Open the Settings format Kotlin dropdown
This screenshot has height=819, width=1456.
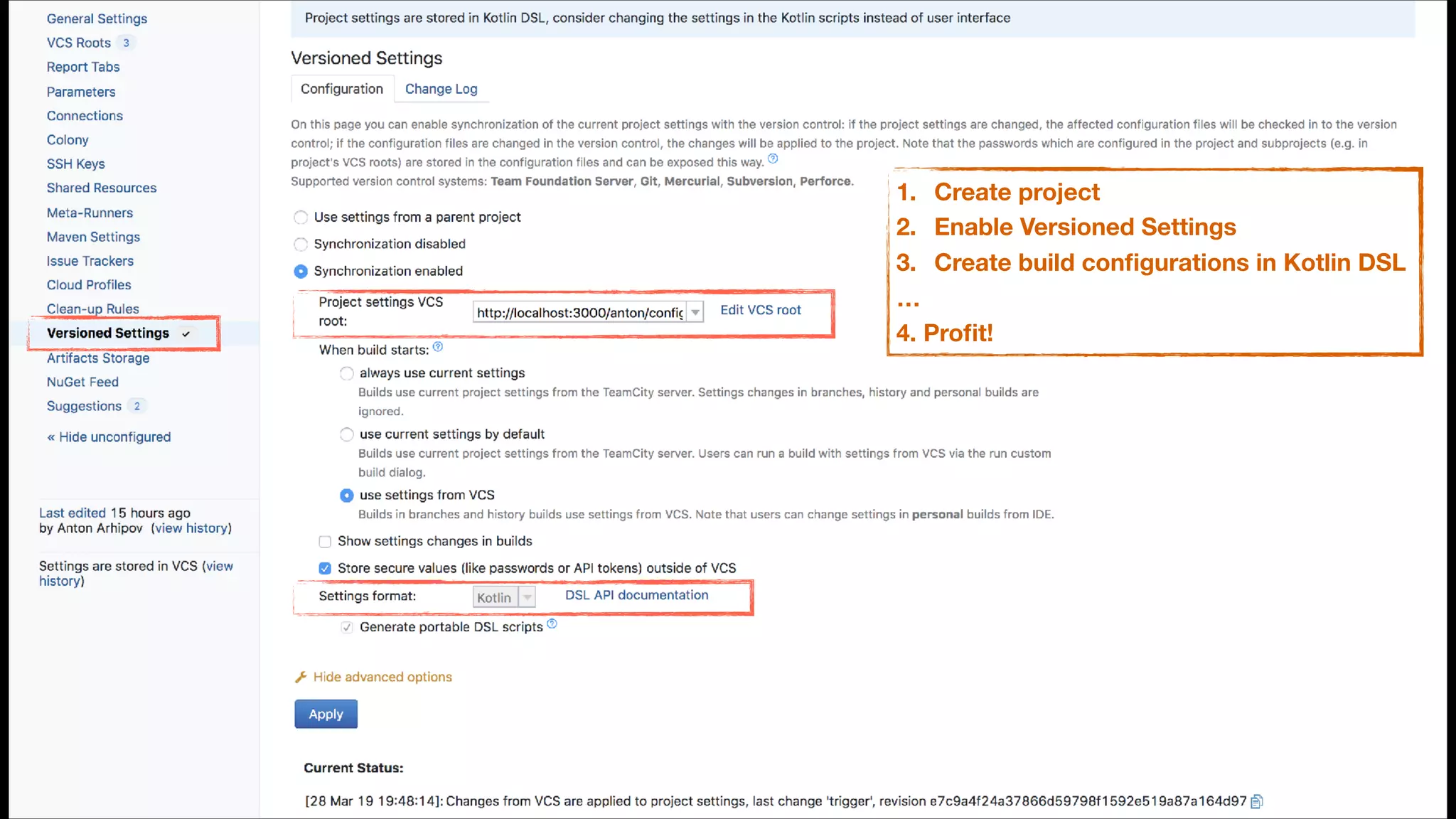point(504,597)
